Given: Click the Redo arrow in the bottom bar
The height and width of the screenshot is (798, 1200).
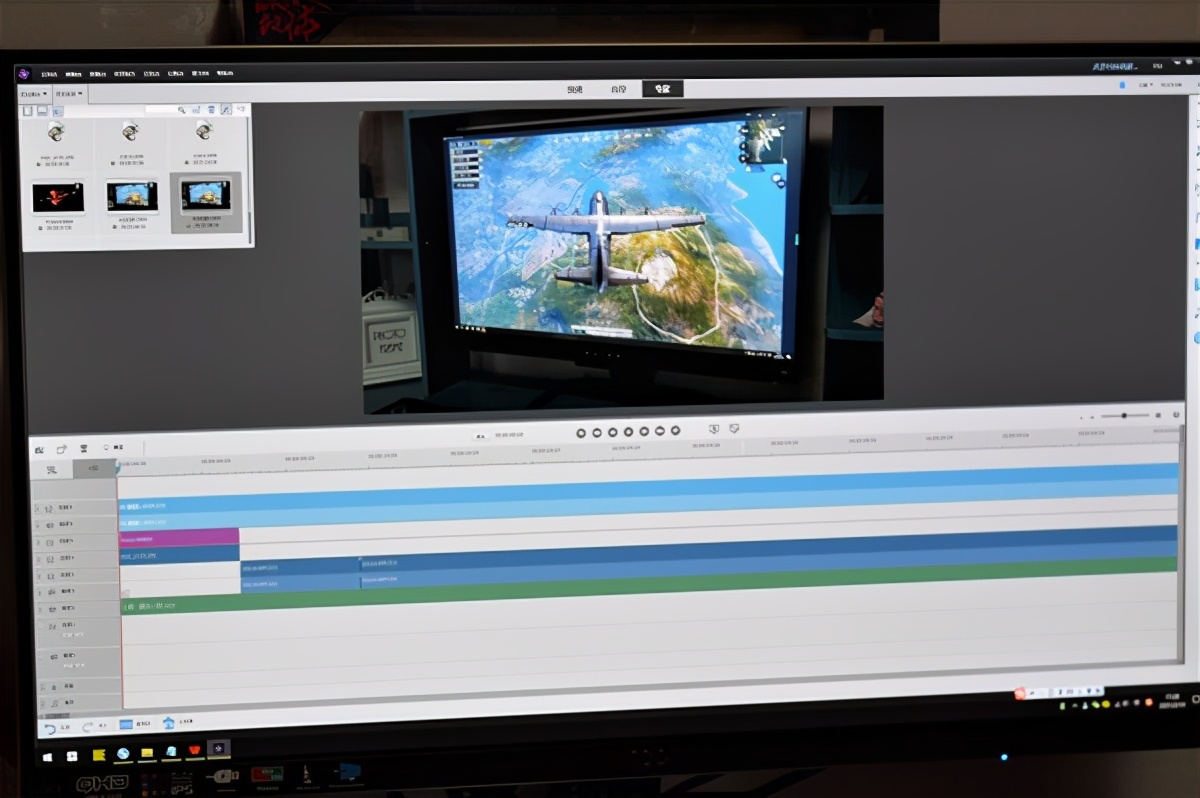Looking at the screenshot, I should (88, 726).
